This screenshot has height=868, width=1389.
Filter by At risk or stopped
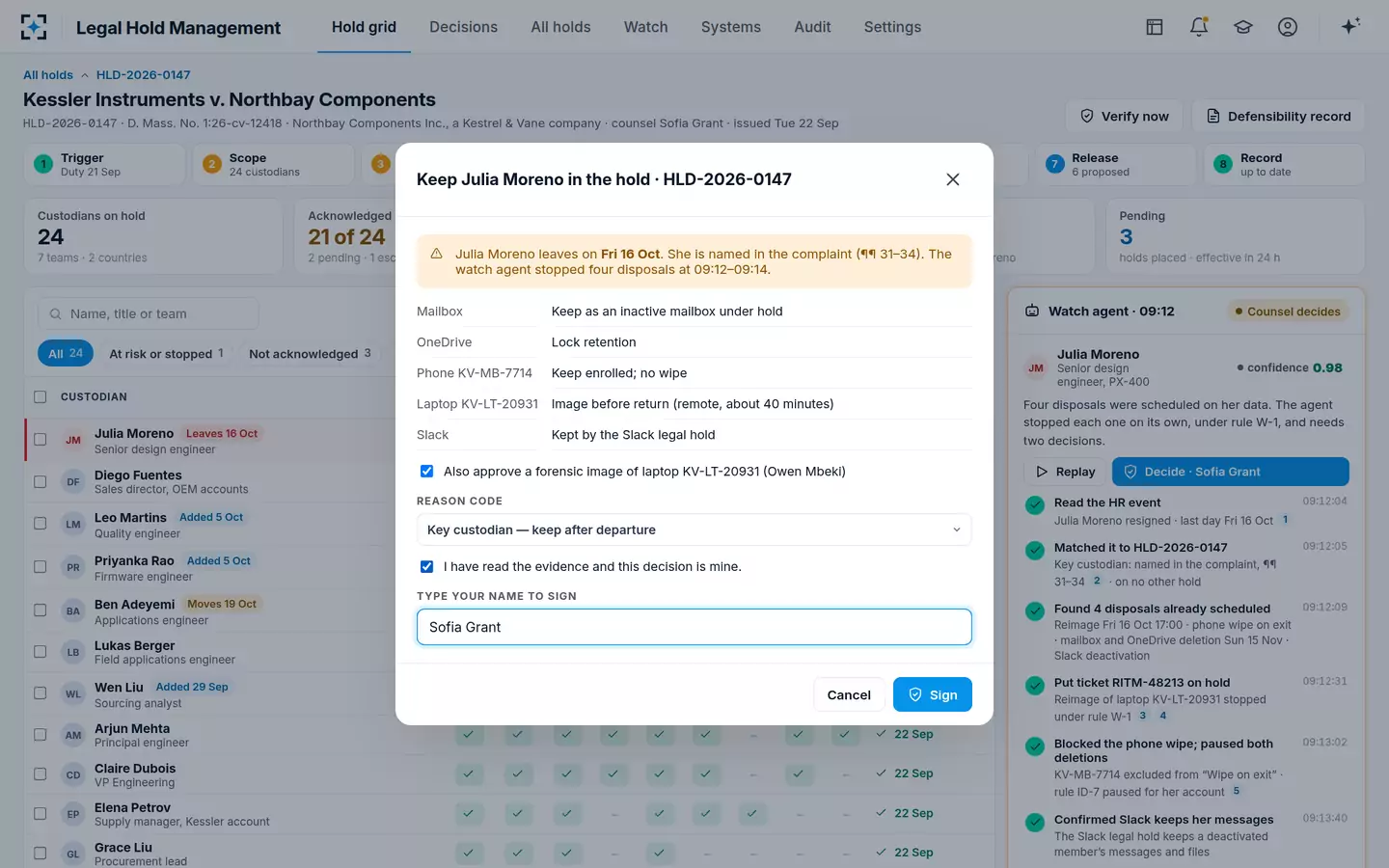click(x=166, y=354)
